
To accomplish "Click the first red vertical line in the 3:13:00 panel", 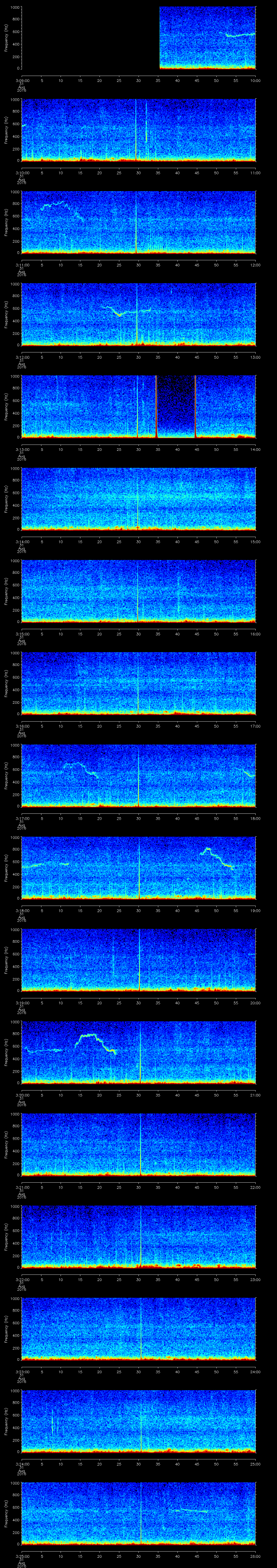I will click(x=156, y=407).
